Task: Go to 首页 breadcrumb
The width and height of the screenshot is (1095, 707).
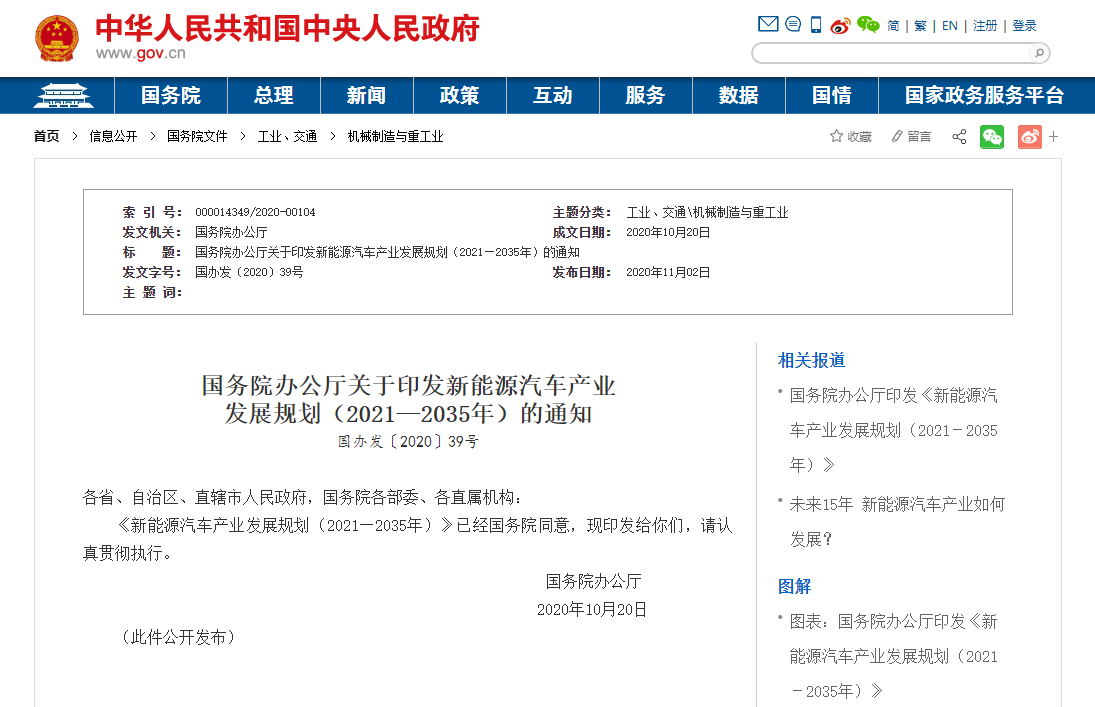Action: click(47, 136)
